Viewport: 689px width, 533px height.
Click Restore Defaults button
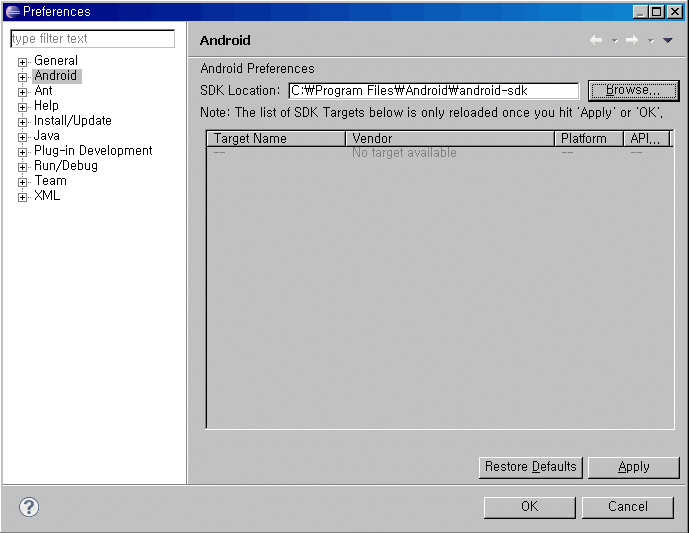[x=530, y=467]
